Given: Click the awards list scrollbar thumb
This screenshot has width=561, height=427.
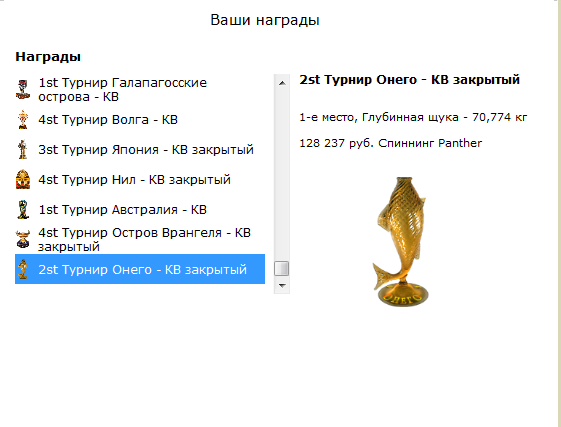Looking at the screenshot, I should tap(282, 269).
